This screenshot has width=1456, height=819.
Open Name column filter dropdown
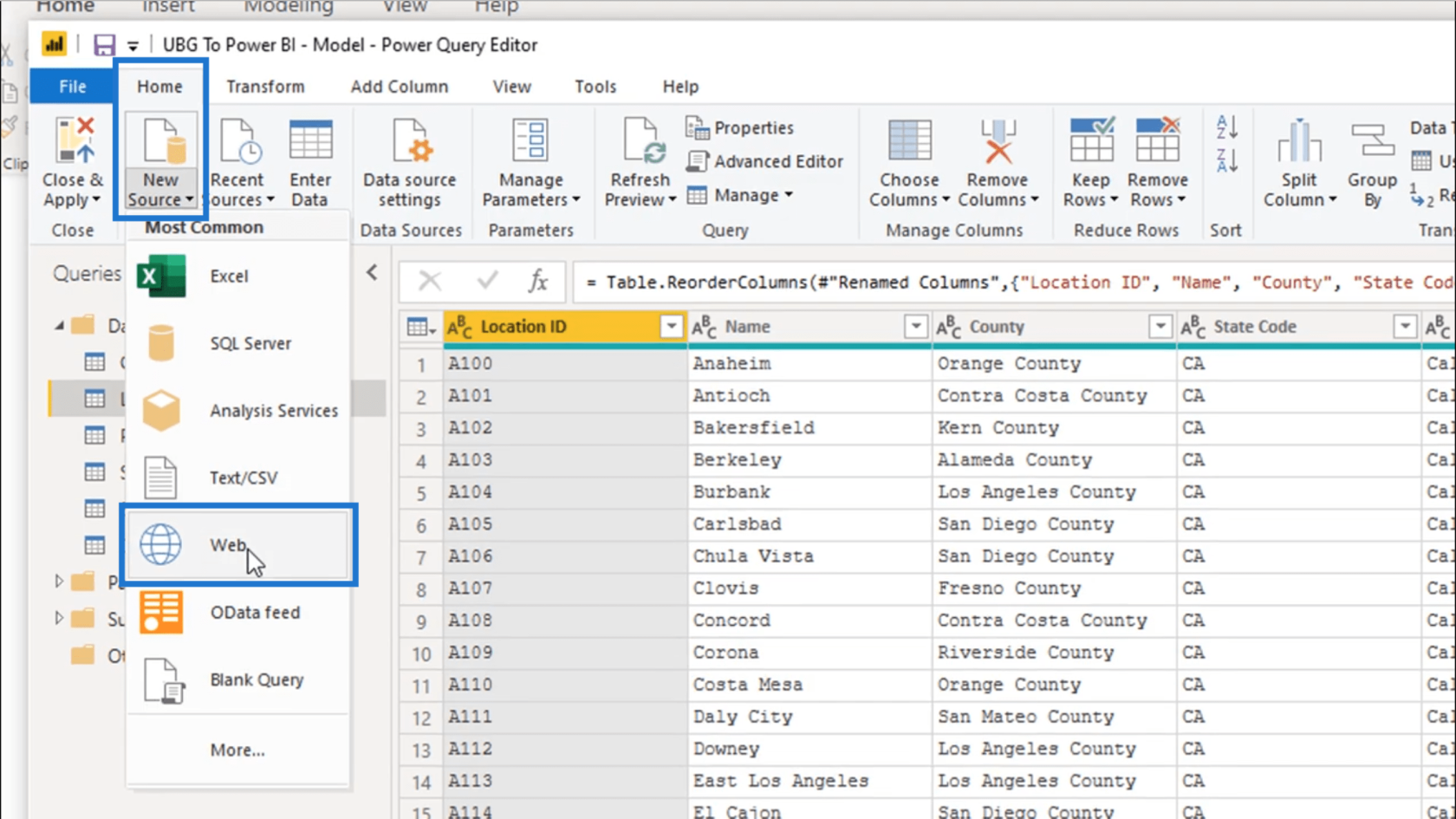[x=915, y=327]
